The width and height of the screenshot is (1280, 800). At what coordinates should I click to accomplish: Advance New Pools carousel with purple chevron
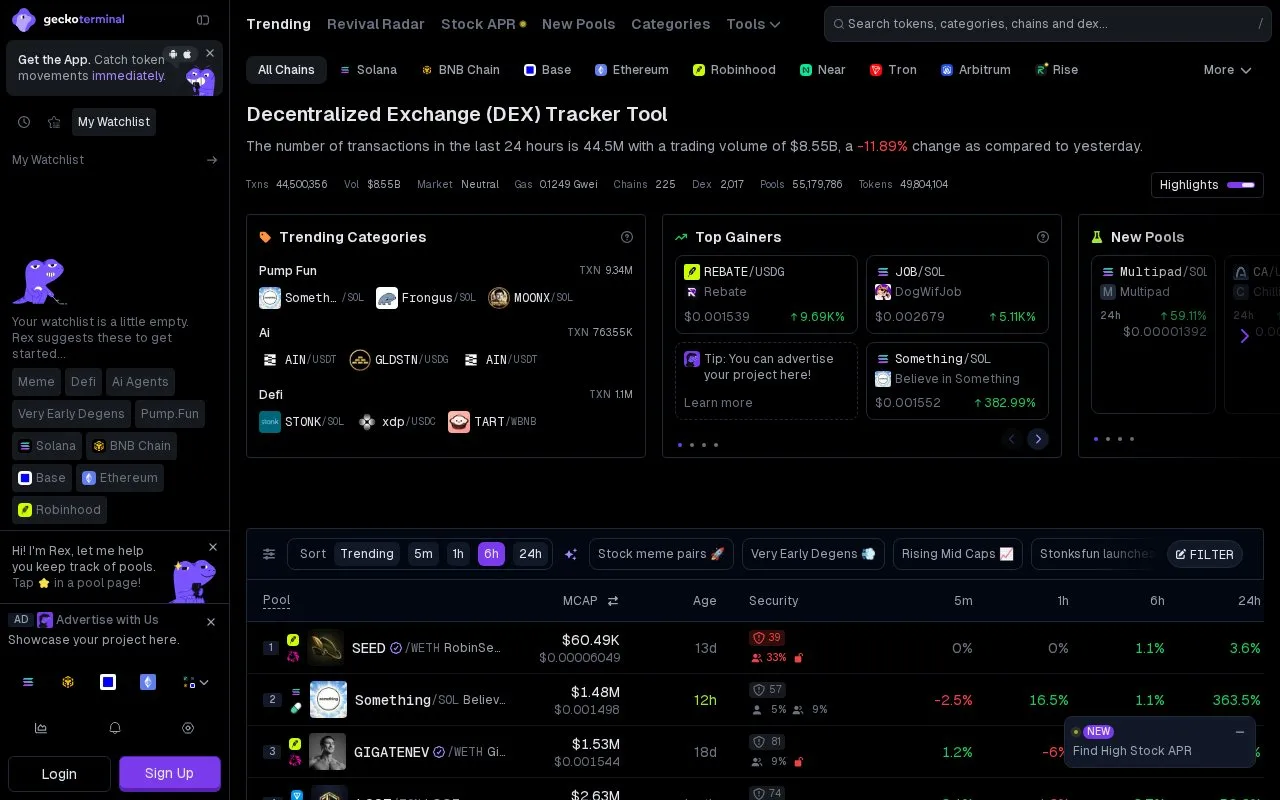[x=1244, y=336]
